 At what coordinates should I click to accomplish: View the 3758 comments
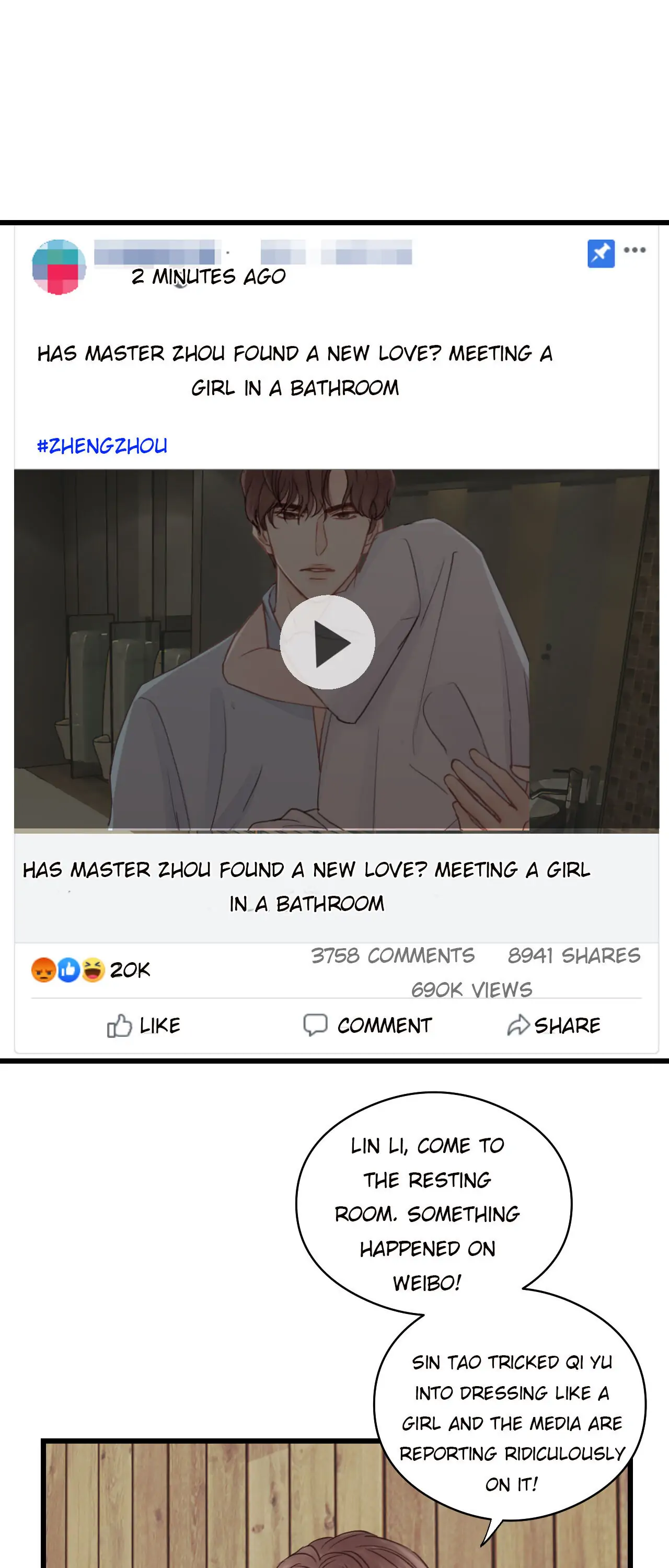tap(393, 955)
